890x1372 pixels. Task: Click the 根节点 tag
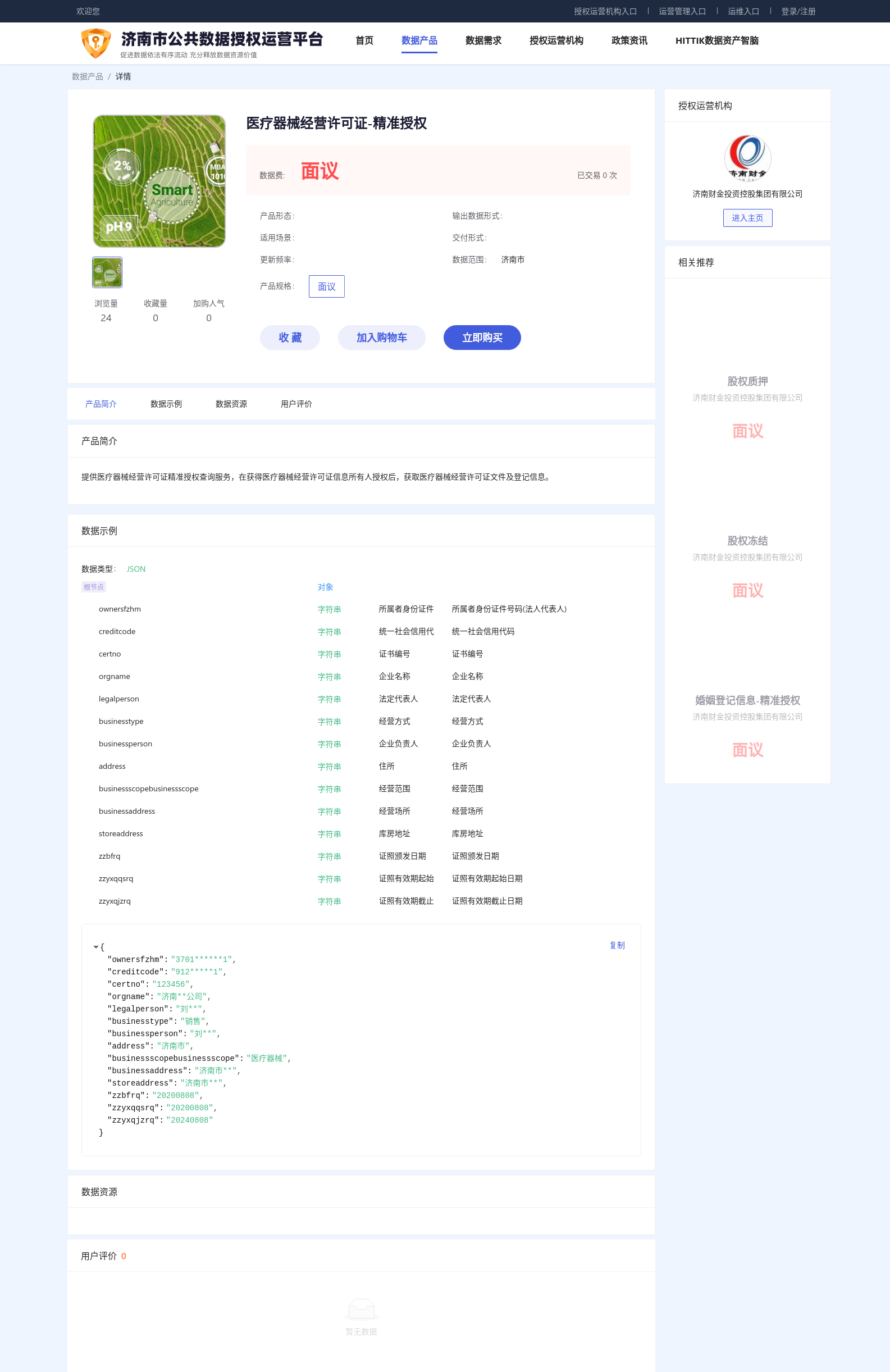(x=93, y=586)
